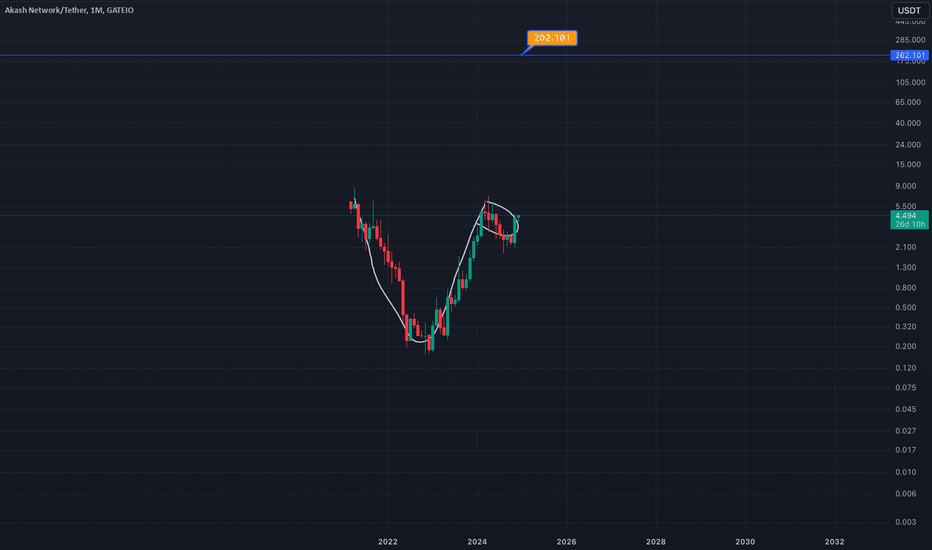Click the 285.000 price axis label
This screenshot has height=550, width=932.
point(910,40)
